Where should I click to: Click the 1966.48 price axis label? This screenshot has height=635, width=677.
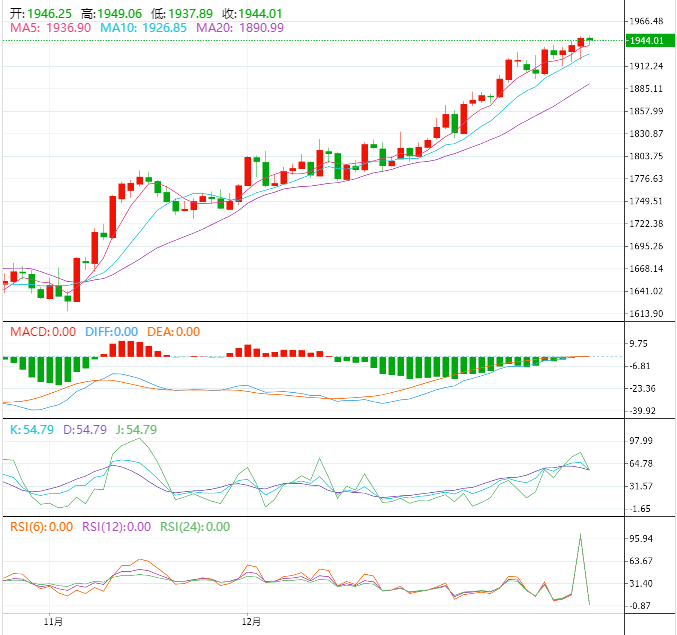click(x=646, y=21)
